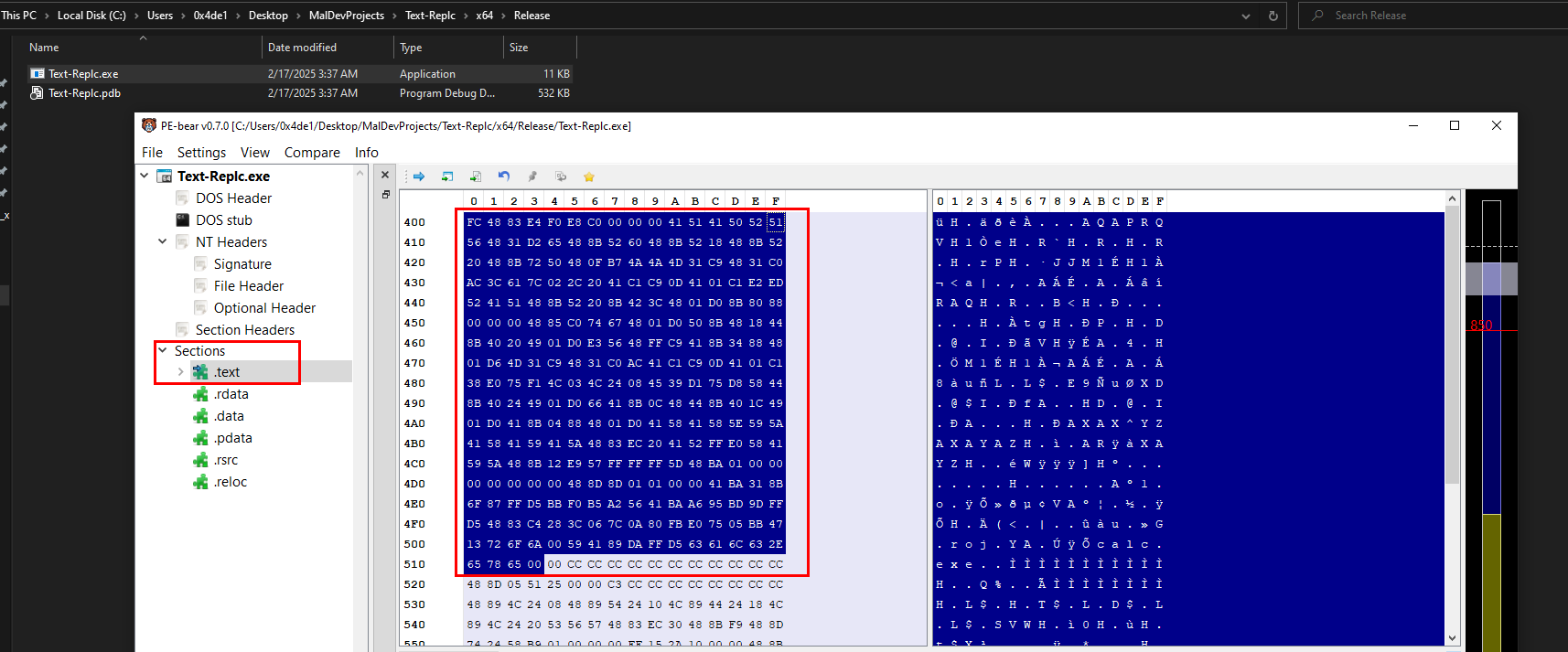Navigate to Text-Replc breadcrumb folder
Viewport: 1568px width, 652px height.
click(430, 16)
